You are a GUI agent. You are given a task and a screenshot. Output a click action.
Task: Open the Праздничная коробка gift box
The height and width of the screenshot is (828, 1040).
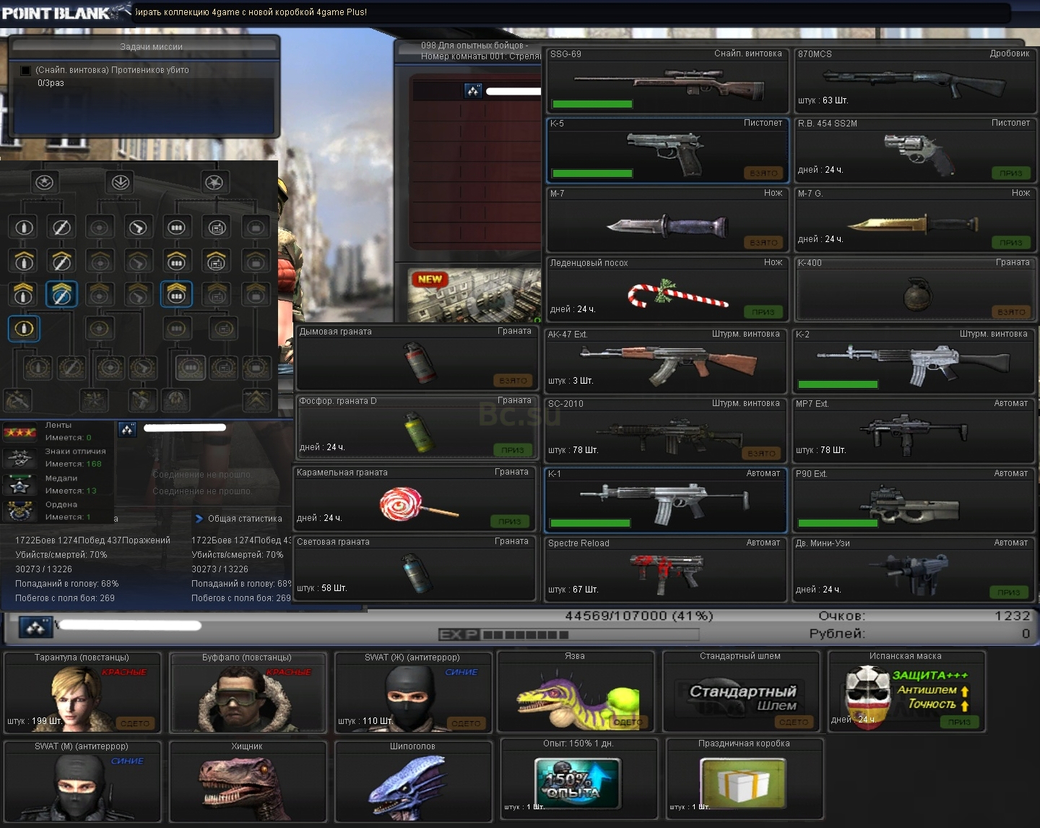click(x=744, y=783)
